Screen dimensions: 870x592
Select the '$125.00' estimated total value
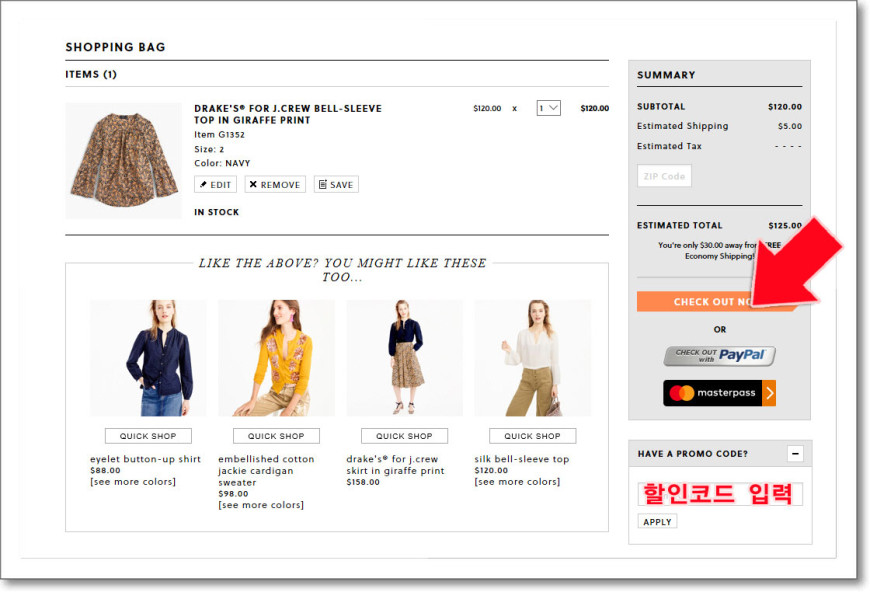coord(785,225)
